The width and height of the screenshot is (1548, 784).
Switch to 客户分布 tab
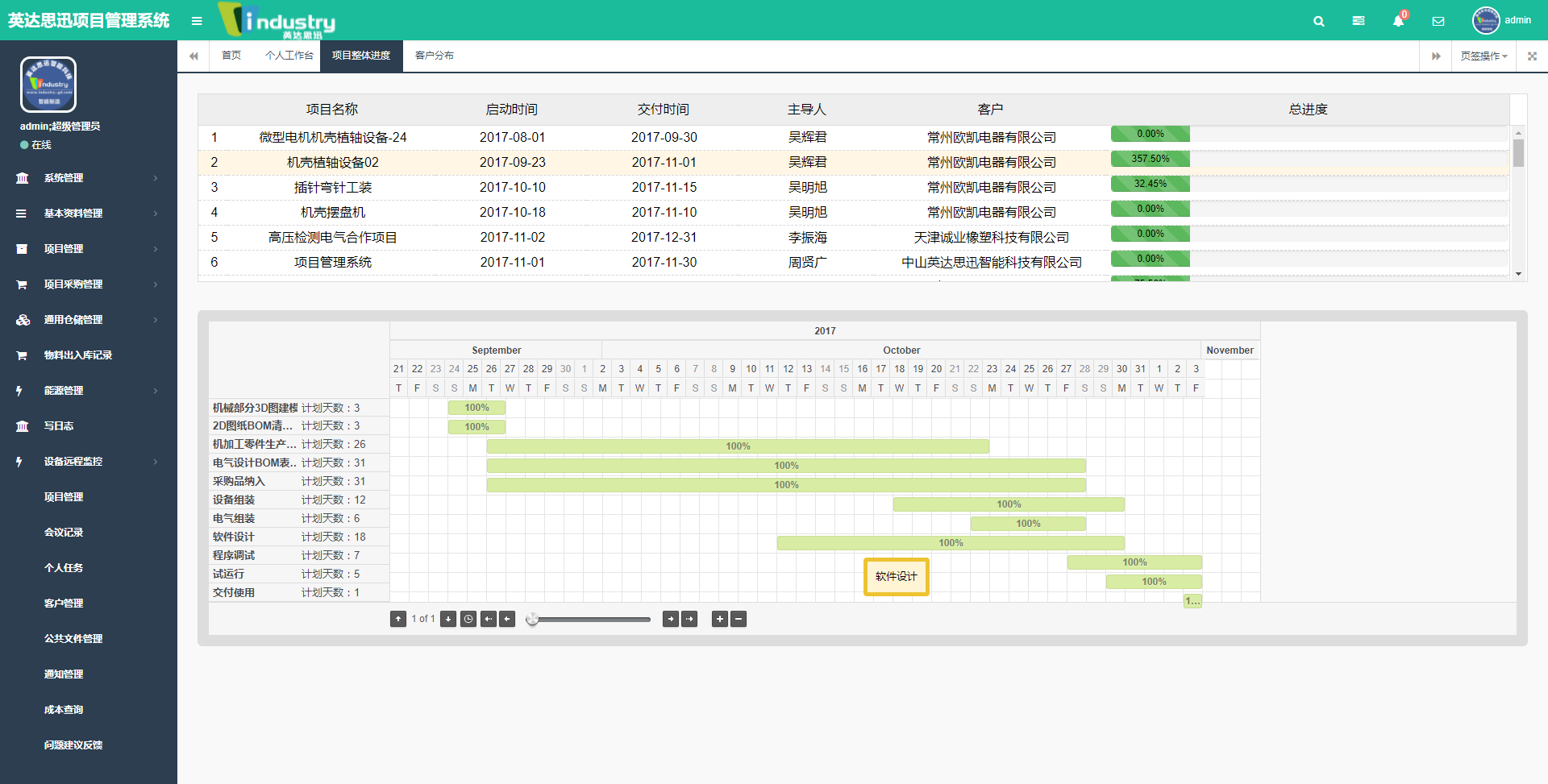(435, 56)
